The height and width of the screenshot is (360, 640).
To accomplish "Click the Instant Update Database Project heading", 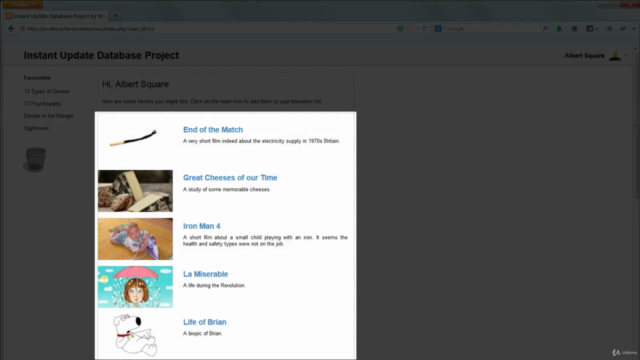I will pos(101,56).
